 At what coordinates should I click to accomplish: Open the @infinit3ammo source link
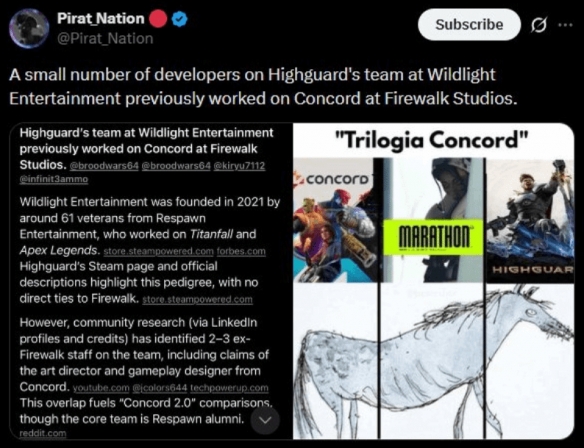54,179
